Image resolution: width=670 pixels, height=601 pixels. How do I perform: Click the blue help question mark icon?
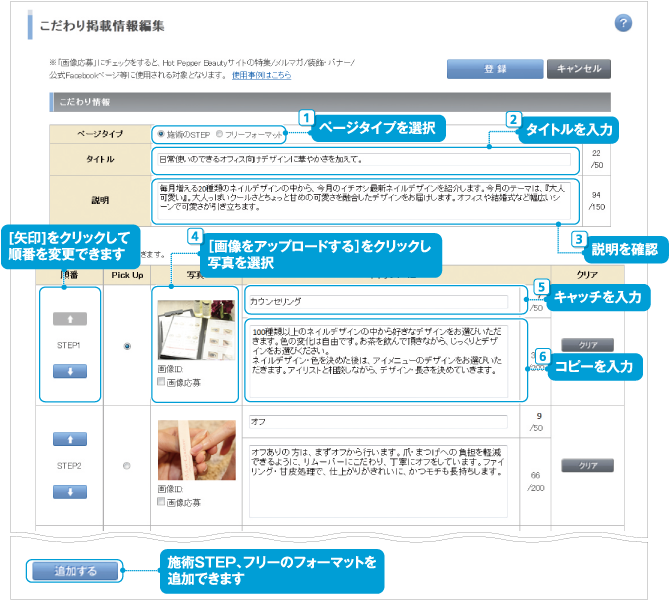(622, 23)
